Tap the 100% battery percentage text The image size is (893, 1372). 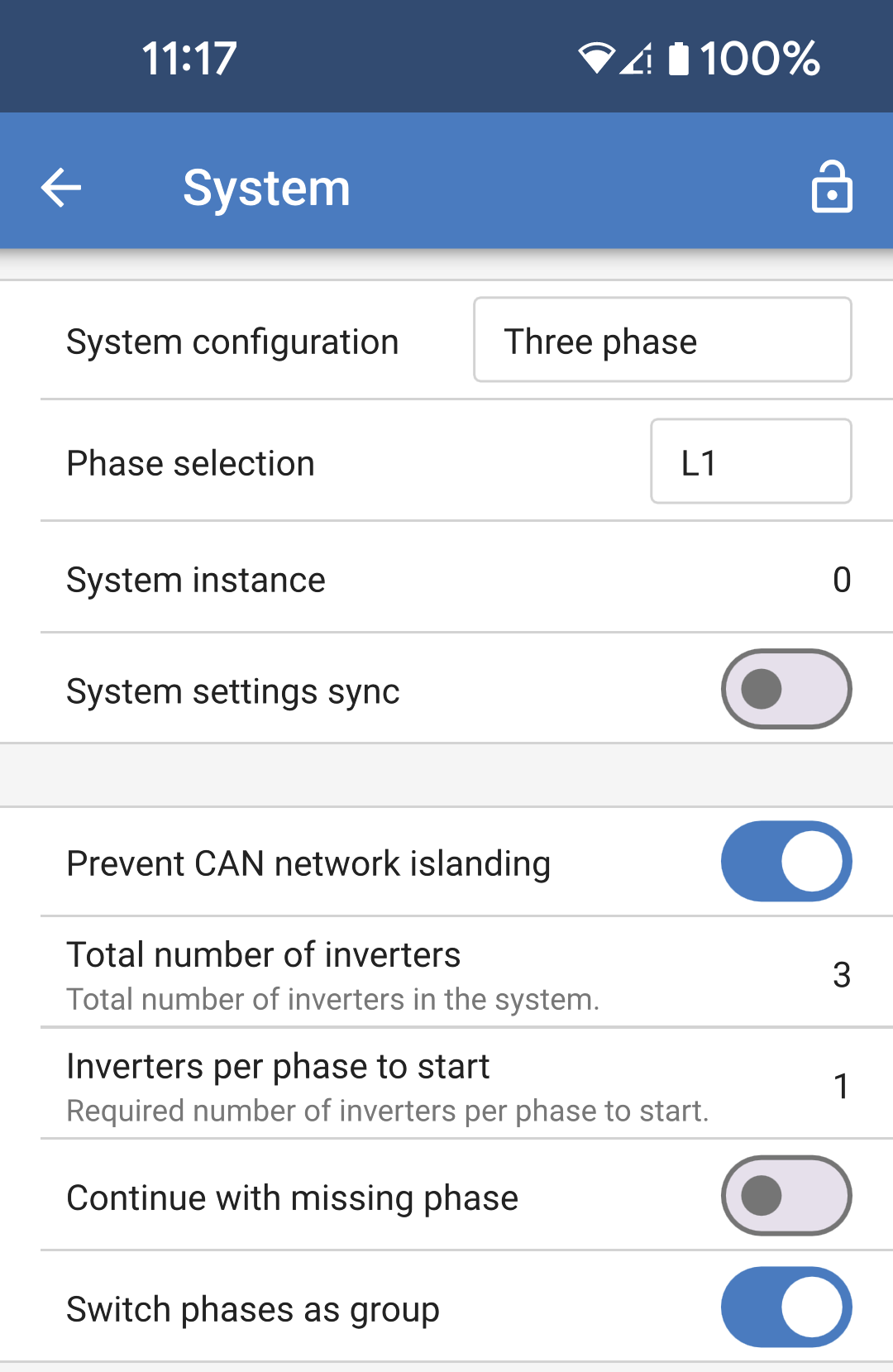point(759,58)
